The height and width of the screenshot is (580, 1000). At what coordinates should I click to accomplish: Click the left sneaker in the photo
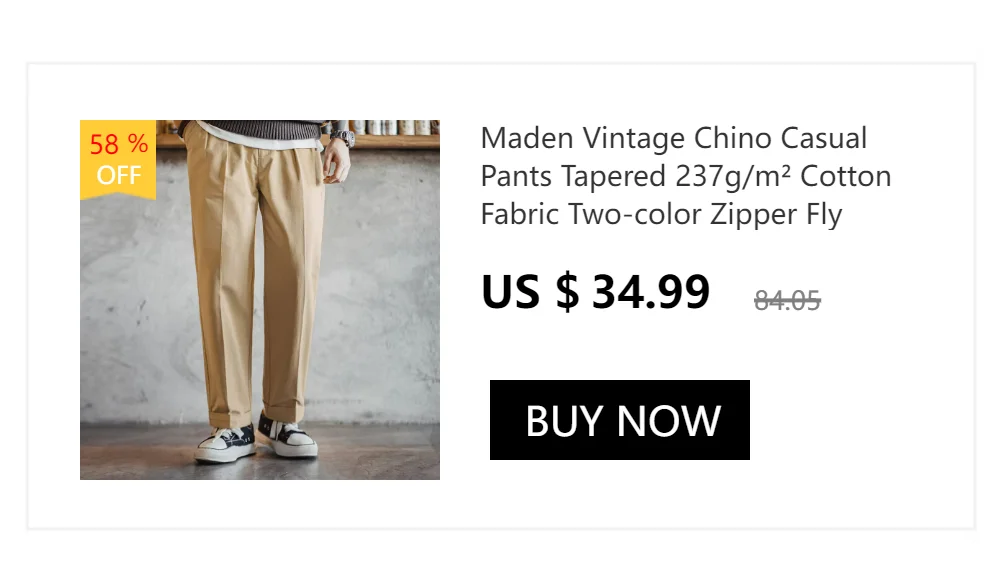click(x=226, y=443)
